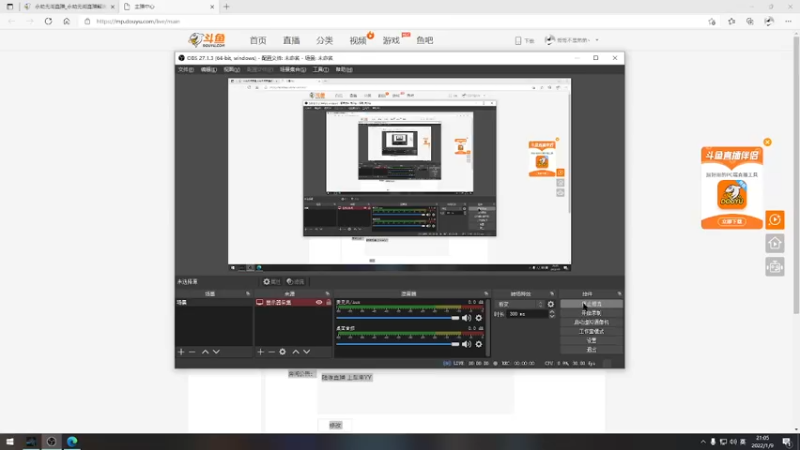
Task: Open OBS 文件 menu
Action: pyautogui.click(x=186, y=69)
